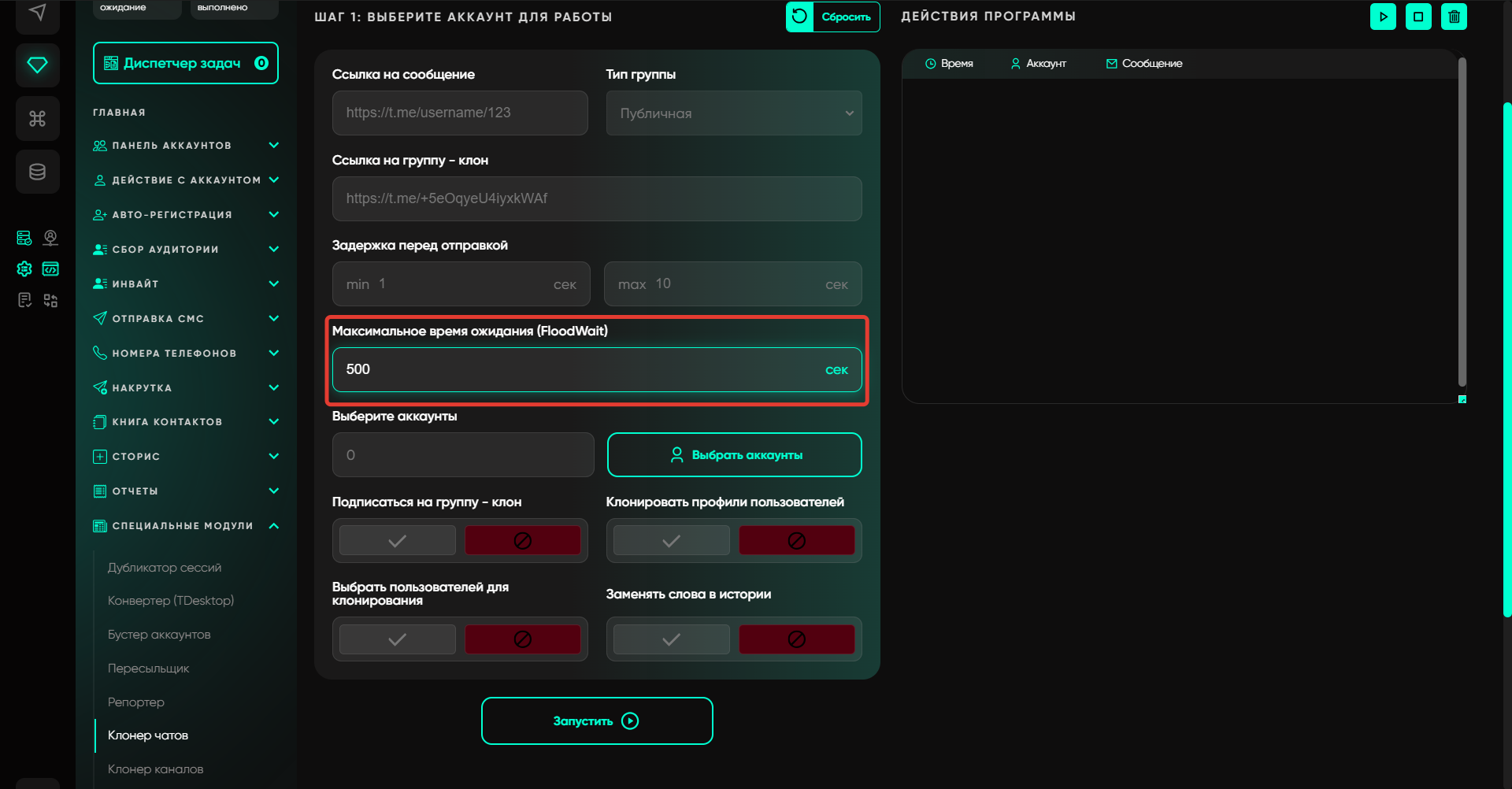The height and width of the screenshot is (789, 1512).
Task: Click the stop square icon in the actions panel
Action: pyautogui.click(x=1418, y=17)
